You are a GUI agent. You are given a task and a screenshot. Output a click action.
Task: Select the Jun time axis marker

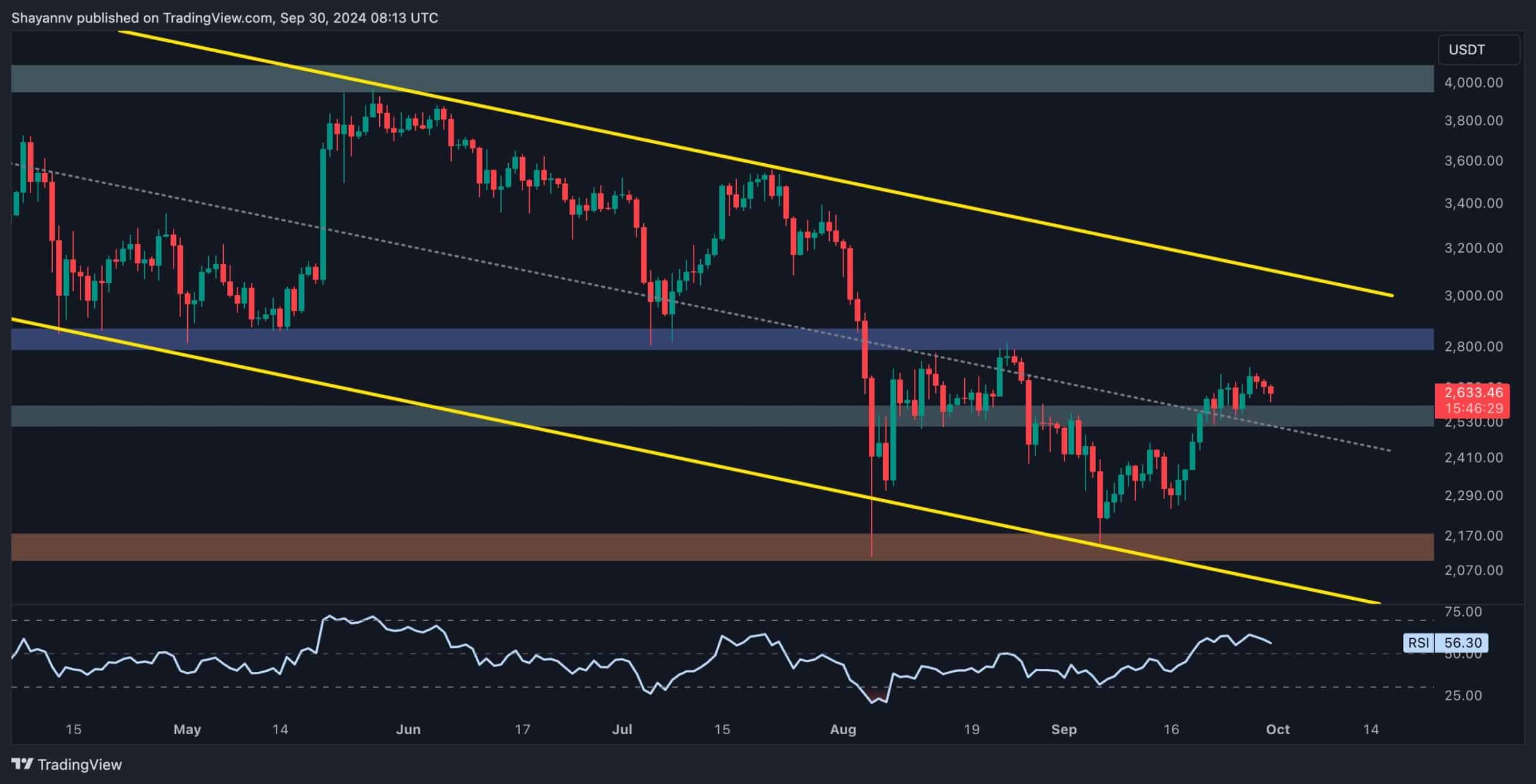(409, 729)
